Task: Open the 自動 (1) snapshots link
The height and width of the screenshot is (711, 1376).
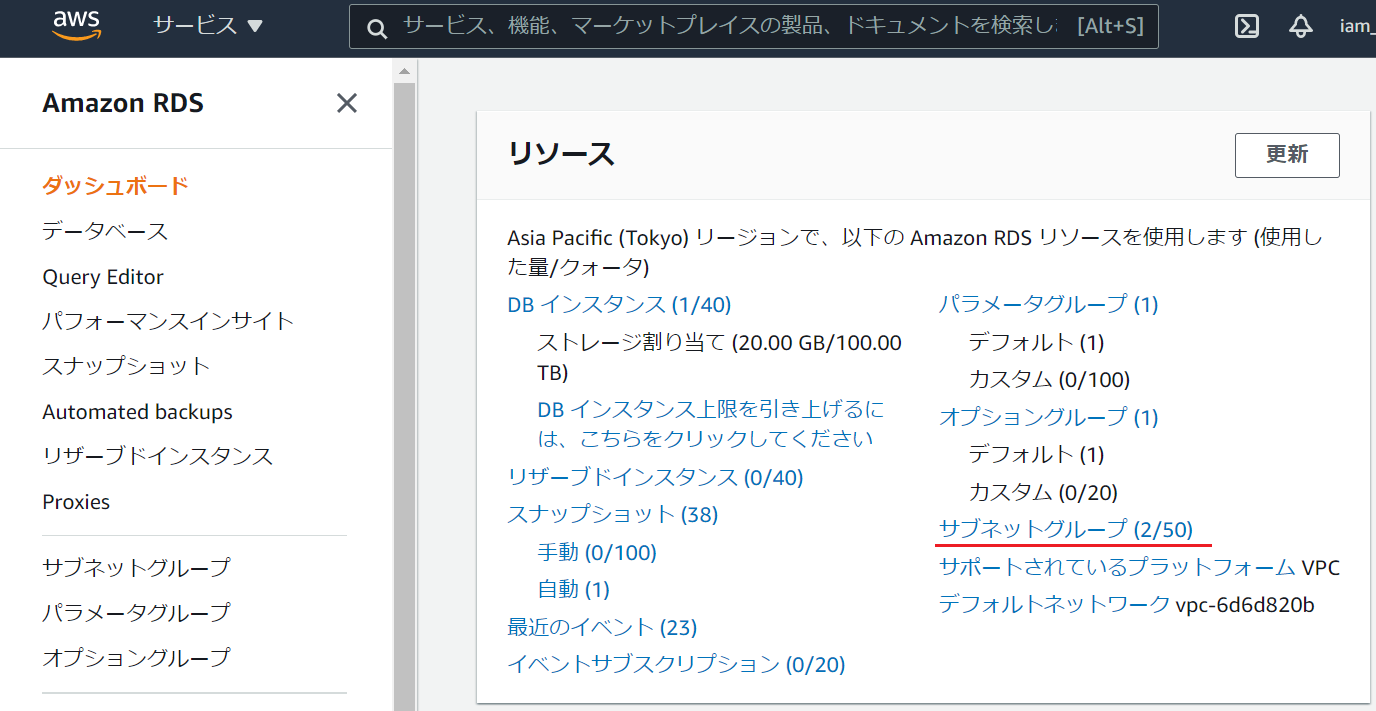Action: click(573, 589)
